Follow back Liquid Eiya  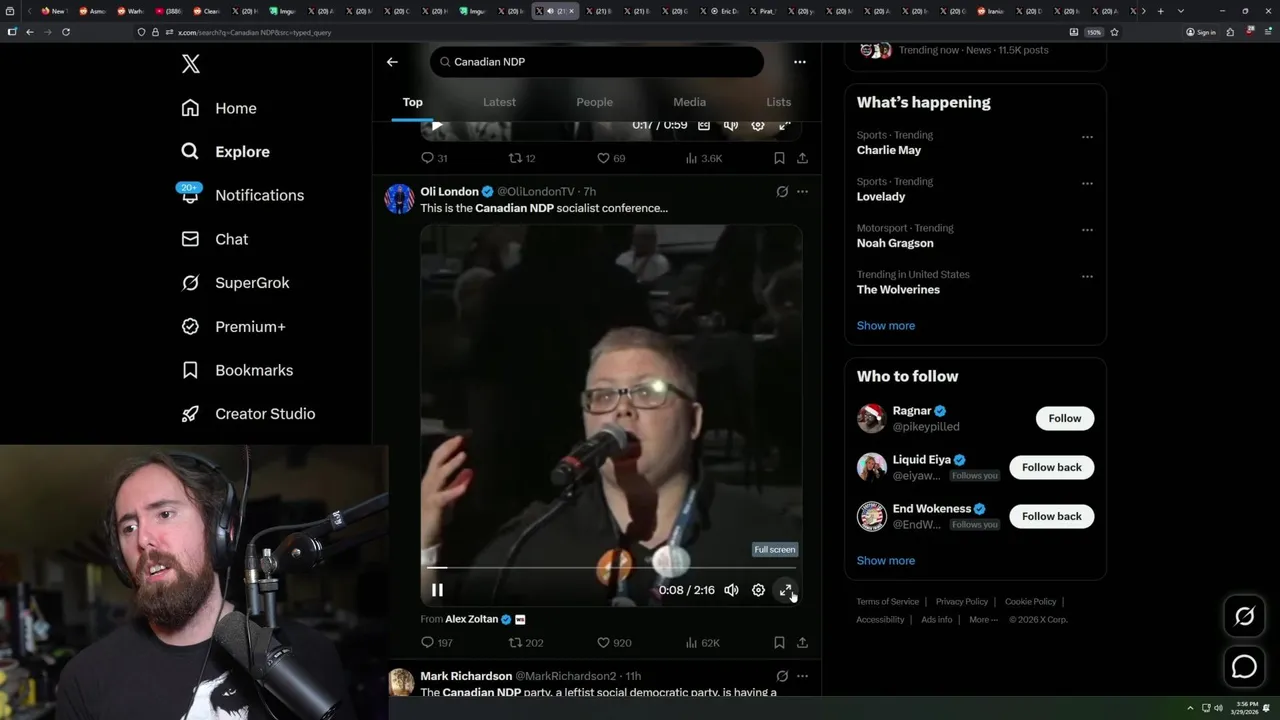(x=1051, y=467)
